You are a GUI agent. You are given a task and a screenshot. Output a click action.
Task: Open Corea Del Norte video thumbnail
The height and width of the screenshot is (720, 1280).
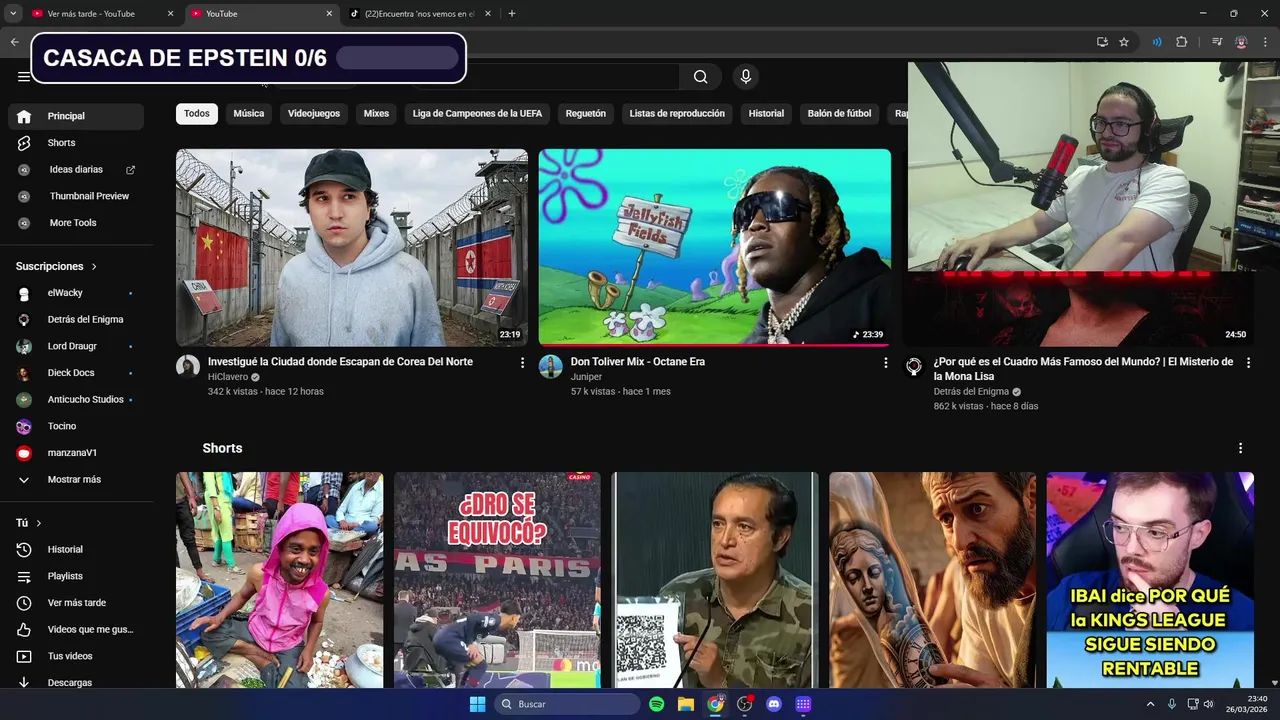[x=352, y=247]
